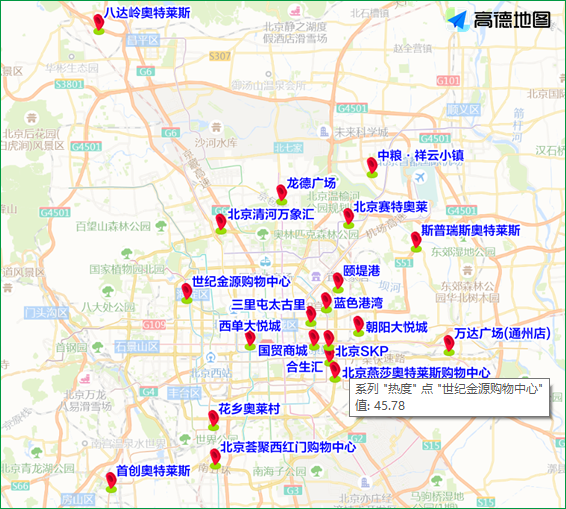
Task: Select the 花乡奥莱村 map pin
Action: [x=214, y=420]
